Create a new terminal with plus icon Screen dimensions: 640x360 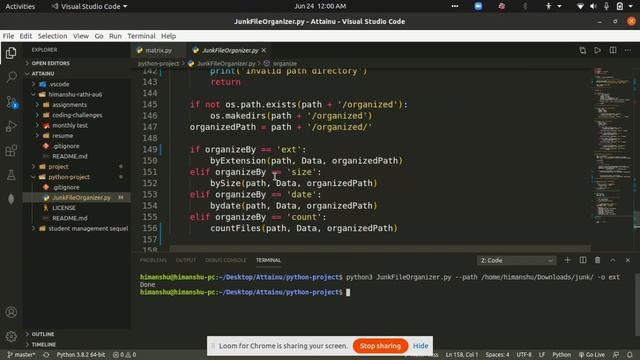click(x=567, y=260)
